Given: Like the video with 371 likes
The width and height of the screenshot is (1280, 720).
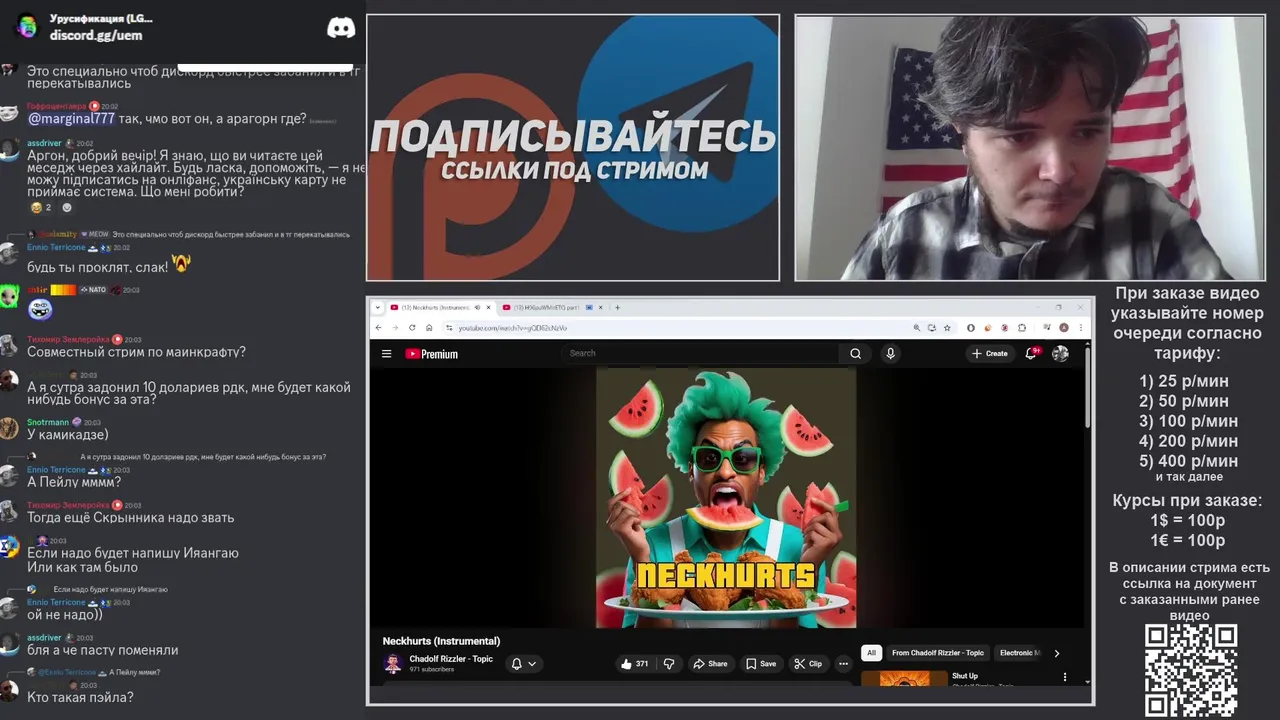Looking at the screenshot, I should (634, 664).
